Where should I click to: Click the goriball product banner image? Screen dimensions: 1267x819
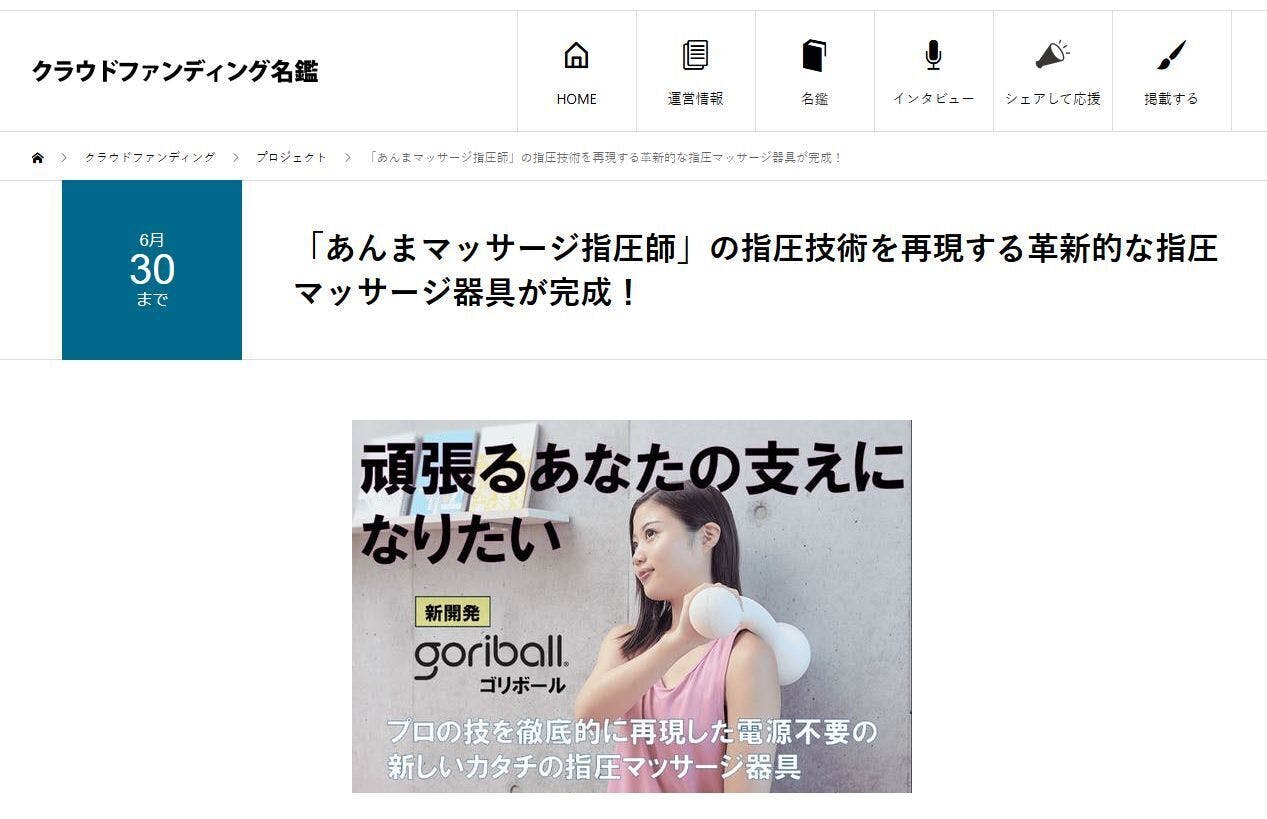point(631,606)
